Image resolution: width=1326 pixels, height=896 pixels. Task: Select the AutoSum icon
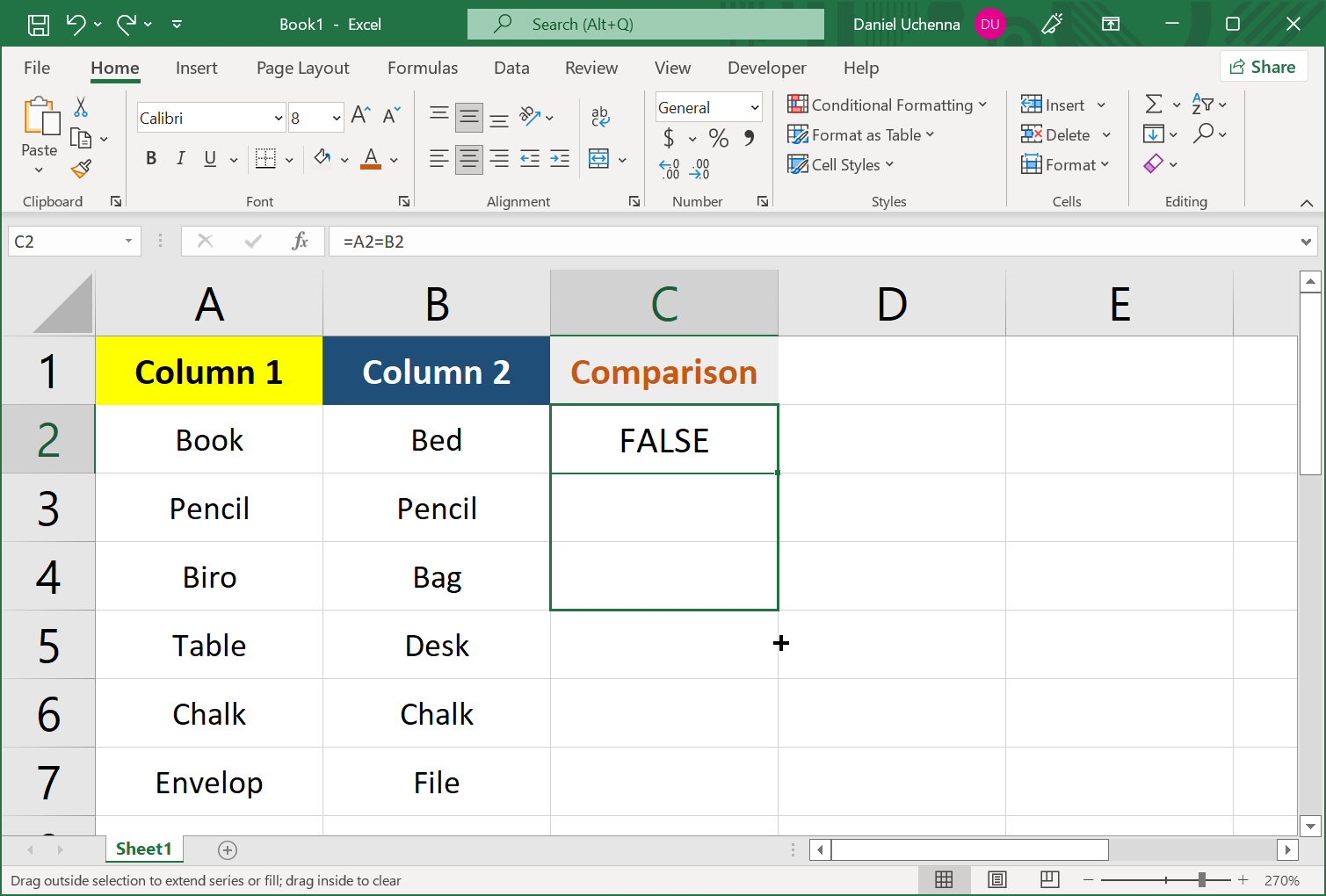(x=1154, y=105)
